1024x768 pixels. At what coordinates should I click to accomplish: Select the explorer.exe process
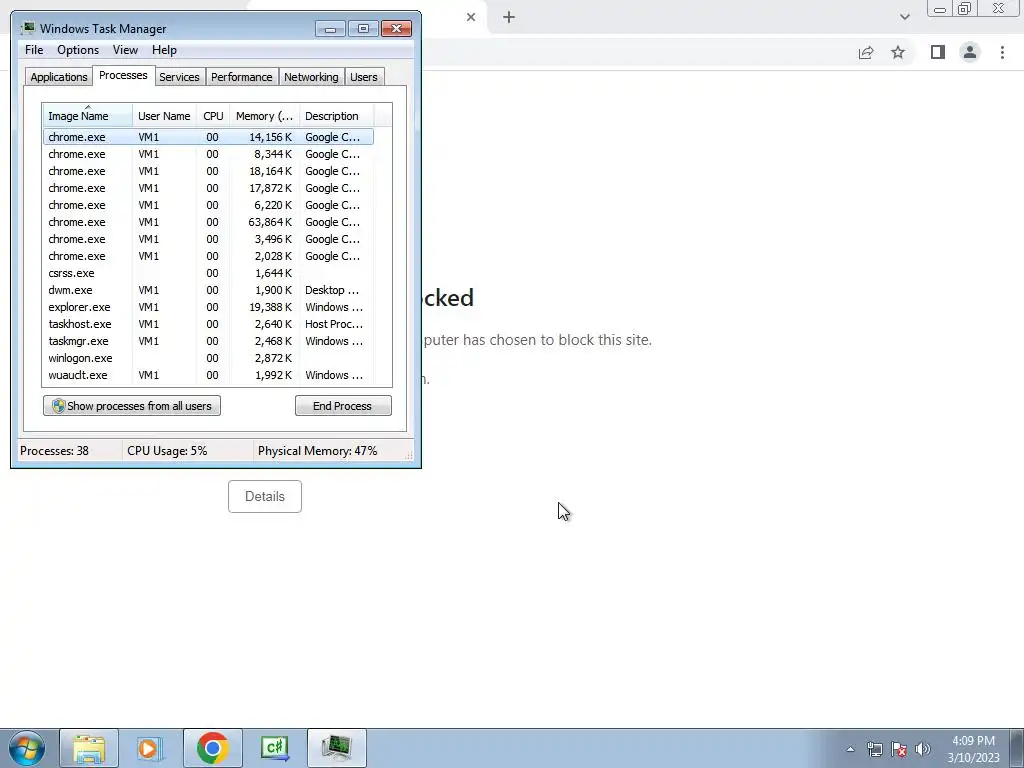(208, 307)
